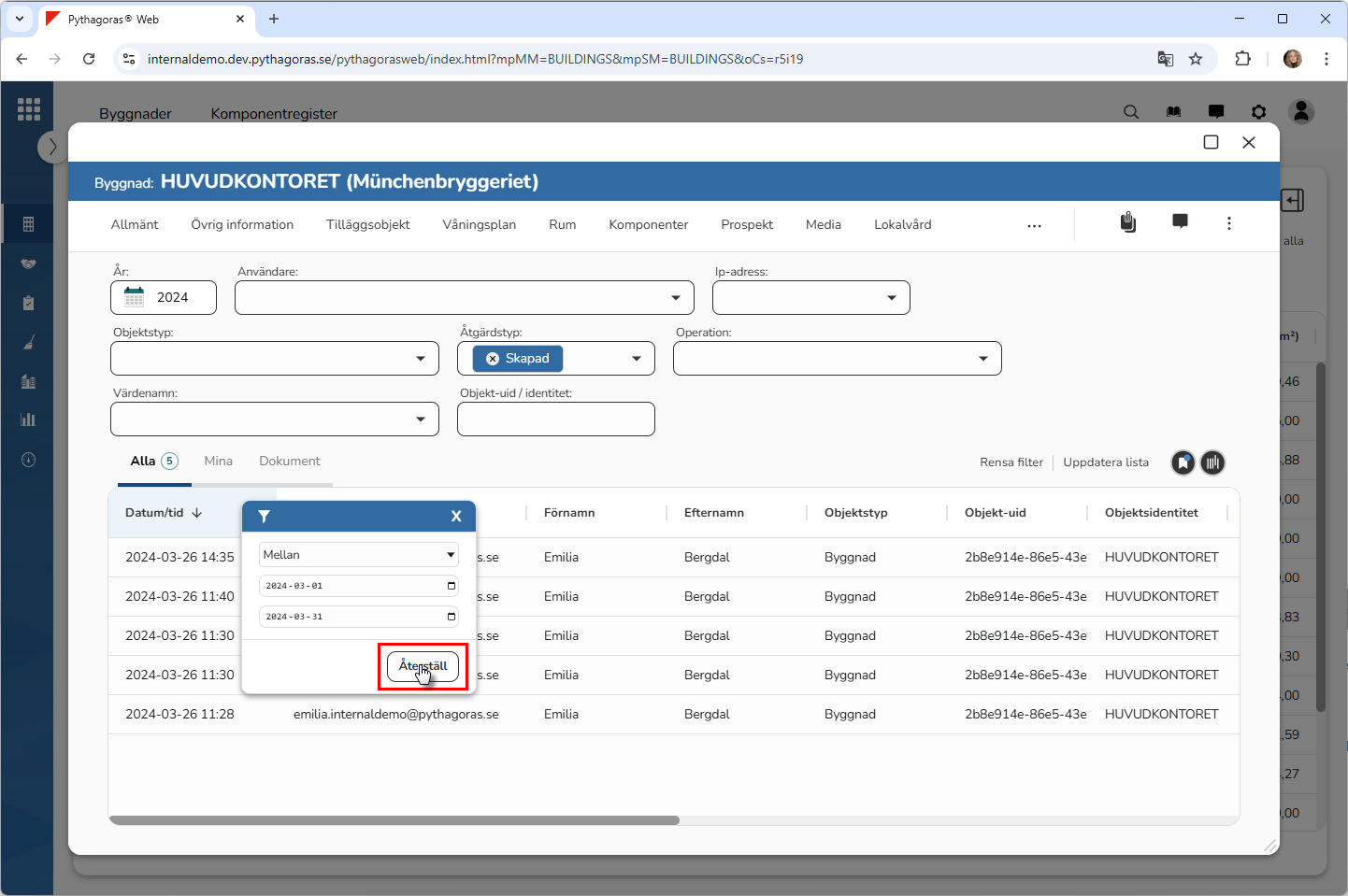Click the Uppdatera lista link
The width and height of the screenshot is (1348, 896).
tap(1105, 462)
